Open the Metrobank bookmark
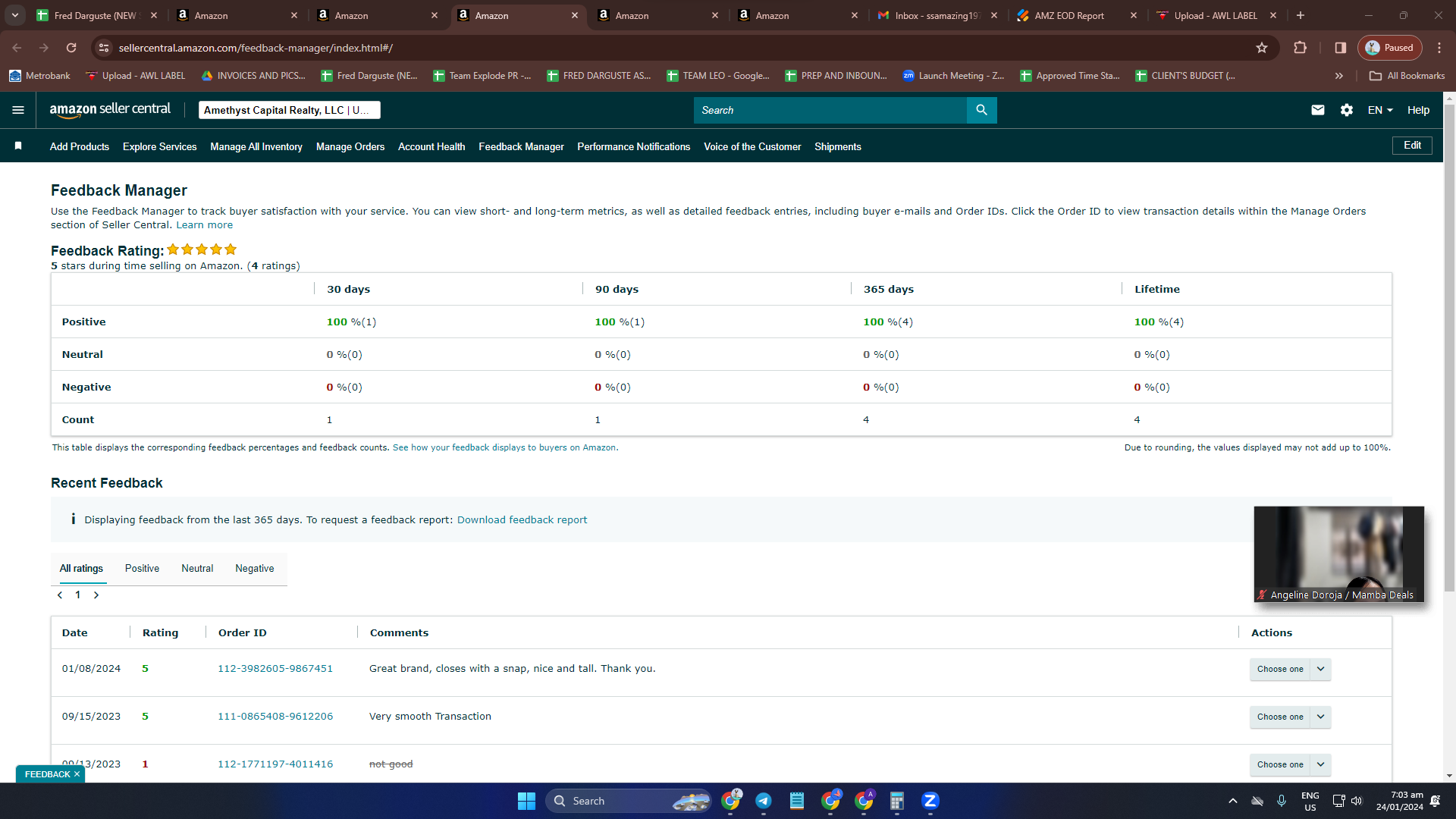 39,76
